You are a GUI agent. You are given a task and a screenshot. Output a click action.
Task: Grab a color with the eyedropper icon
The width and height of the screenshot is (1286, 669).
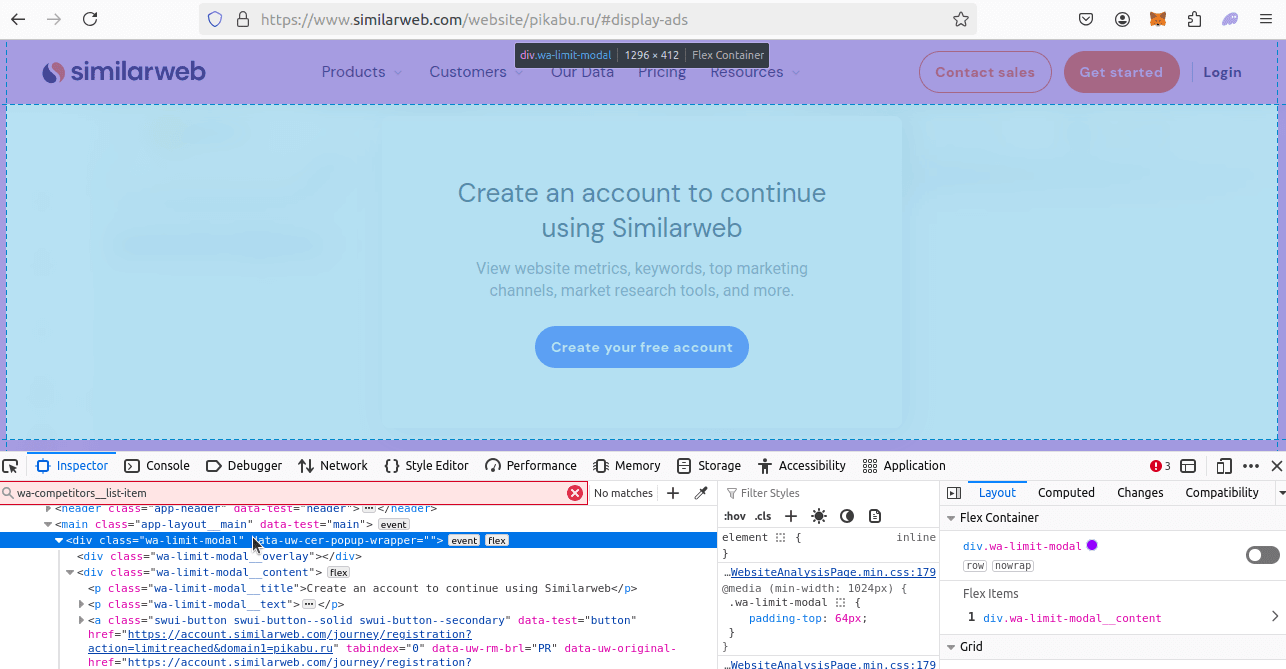701,493
